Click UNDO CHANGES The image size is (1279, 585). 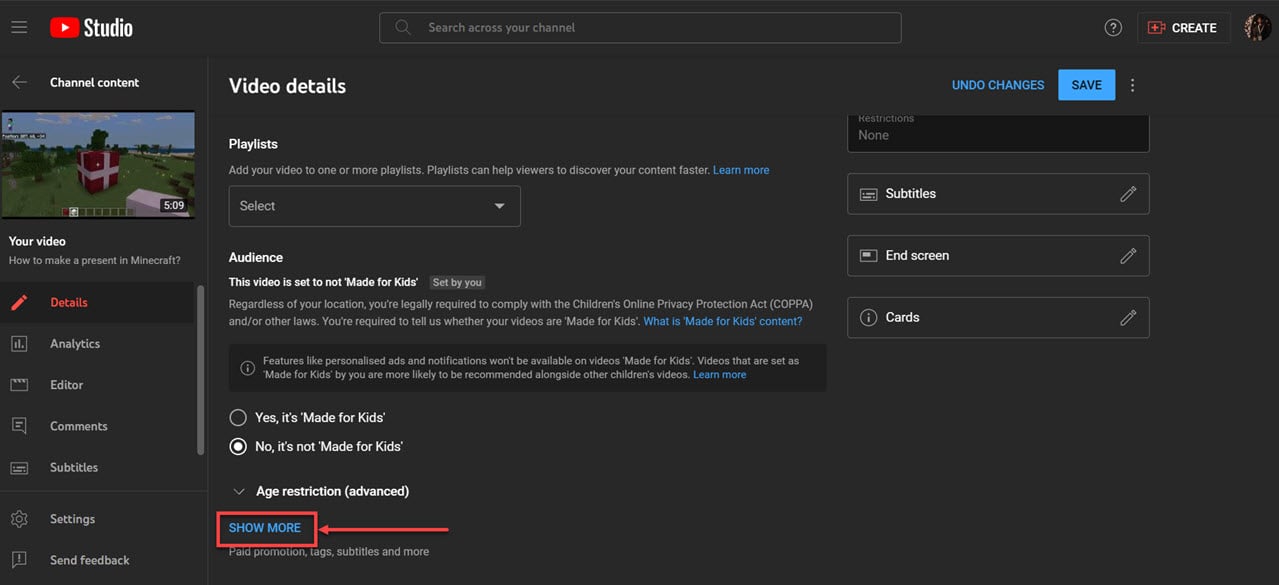[x=997, y=85]
